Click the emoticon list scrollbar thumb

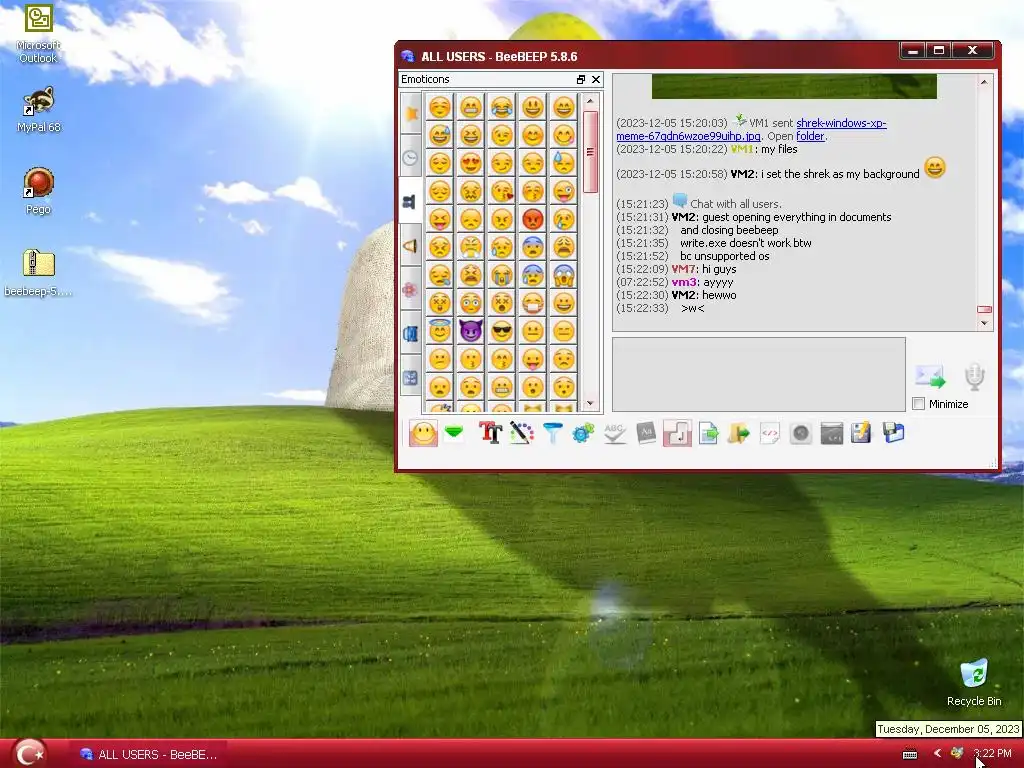click(x=590, y=152)
